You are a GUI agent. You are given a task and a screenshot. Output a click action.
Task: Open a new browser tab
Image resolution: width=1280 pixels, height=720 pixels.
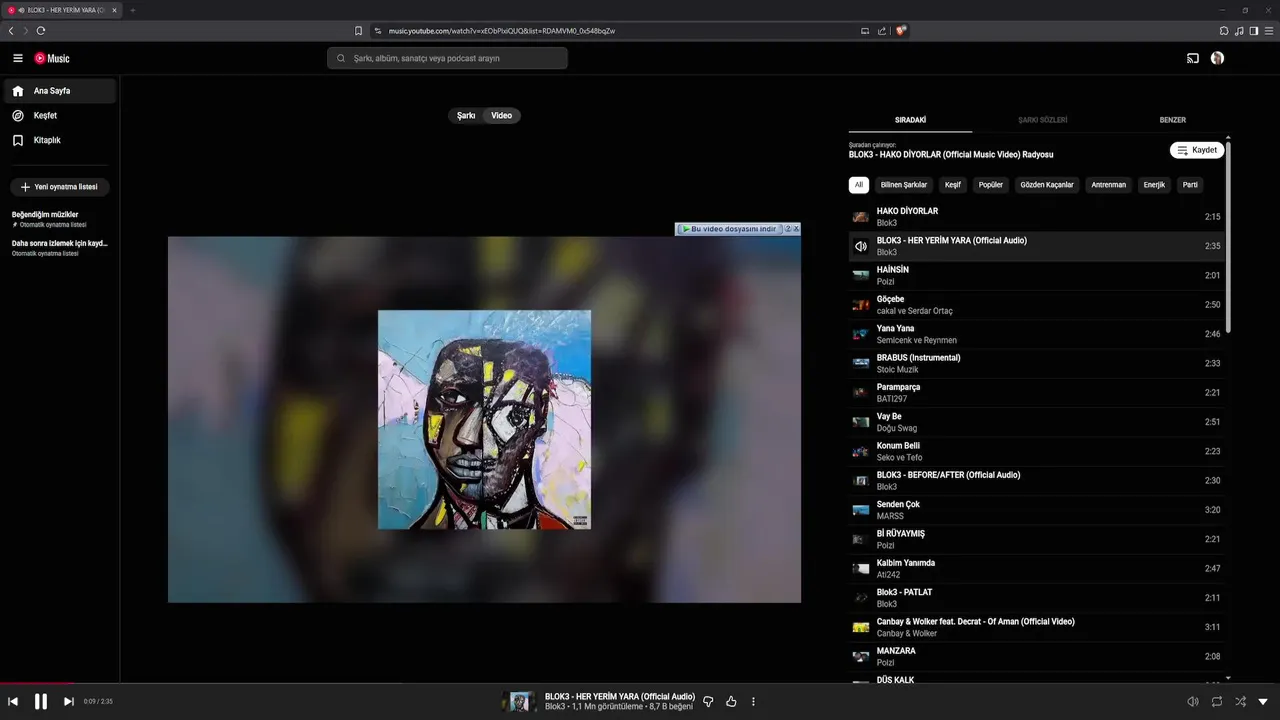pyautogui.click(x=132, y=10)
